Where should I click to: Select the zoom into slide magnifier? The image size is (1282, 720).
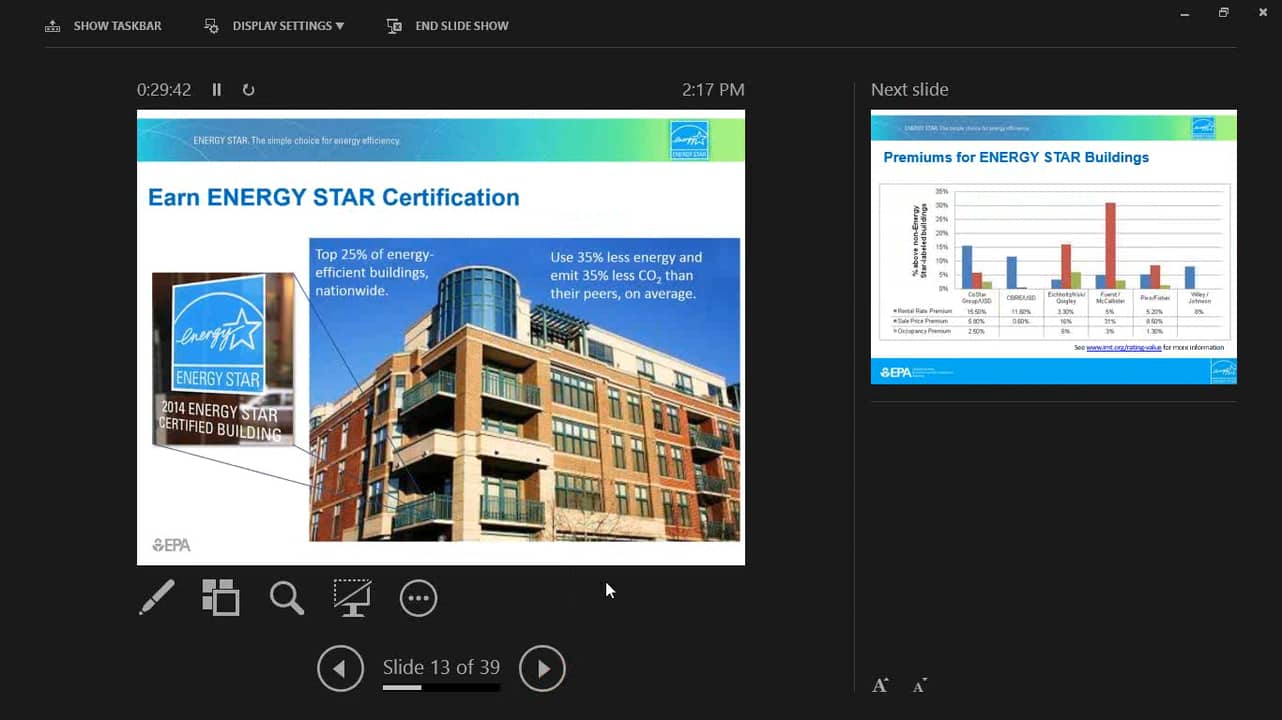coord(286,598)
